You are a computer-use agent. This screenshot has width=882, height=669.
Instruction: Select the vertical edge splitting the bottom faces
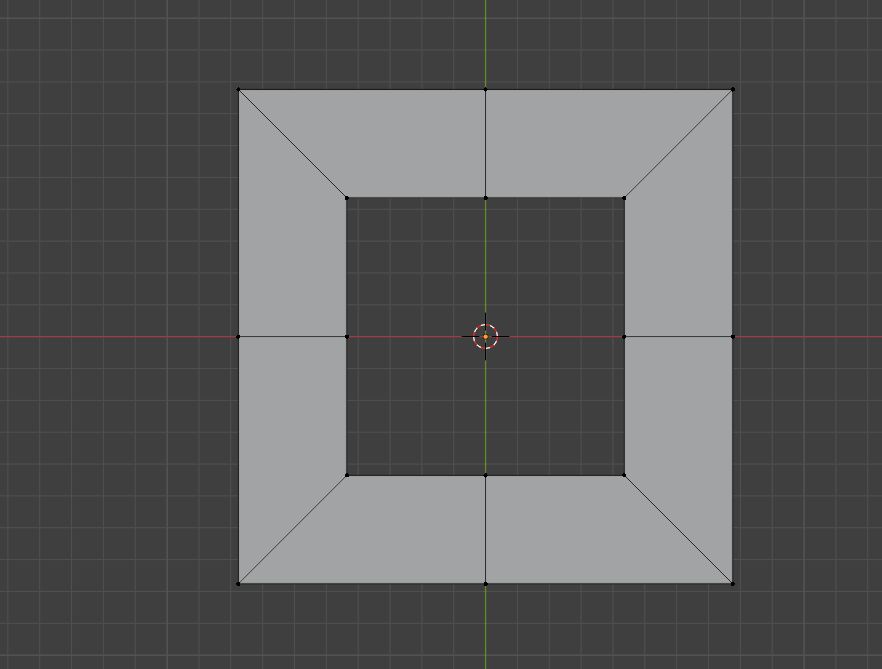pyautogui.click(x=485, y=529)
